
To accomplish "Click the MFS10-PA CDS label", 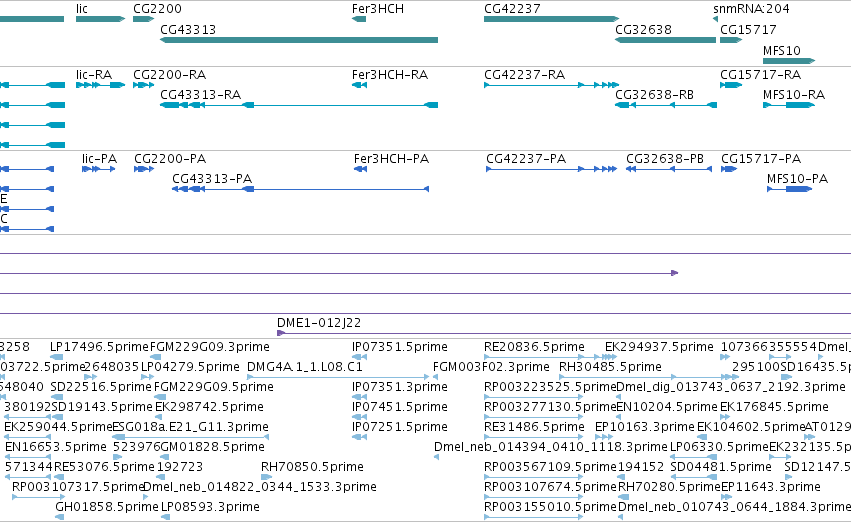I will pyautogui.click(x=797, y=179).
